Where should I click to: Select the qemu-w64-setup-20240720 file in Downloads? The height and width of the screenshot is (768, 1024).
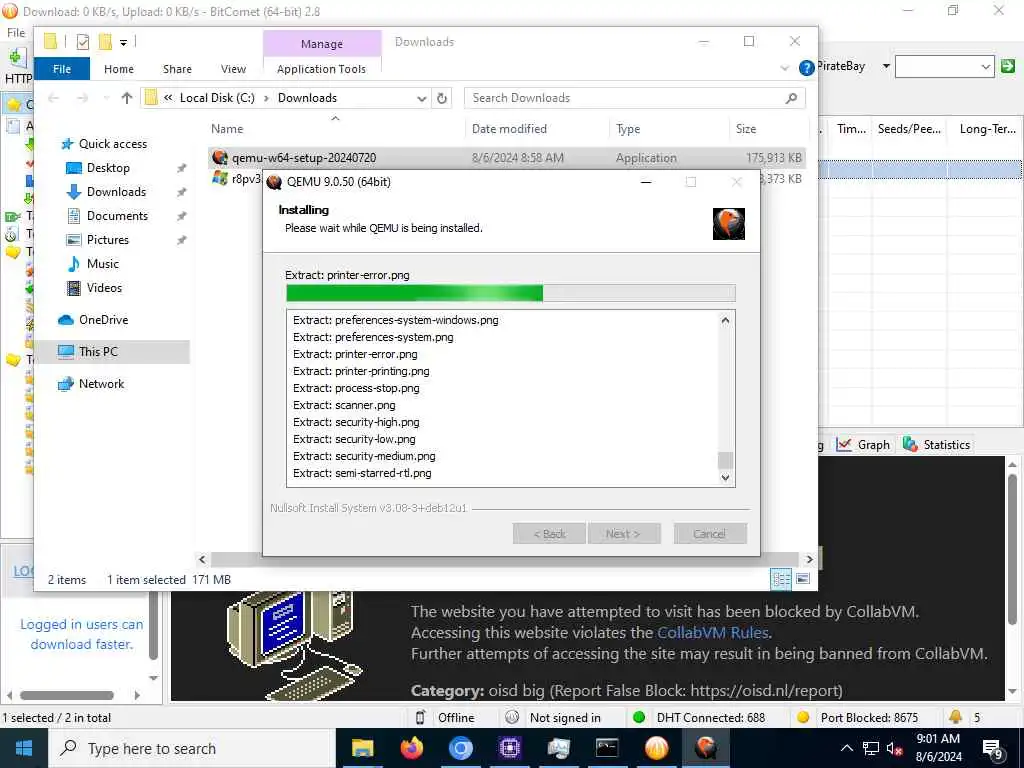tap(507, 157)
